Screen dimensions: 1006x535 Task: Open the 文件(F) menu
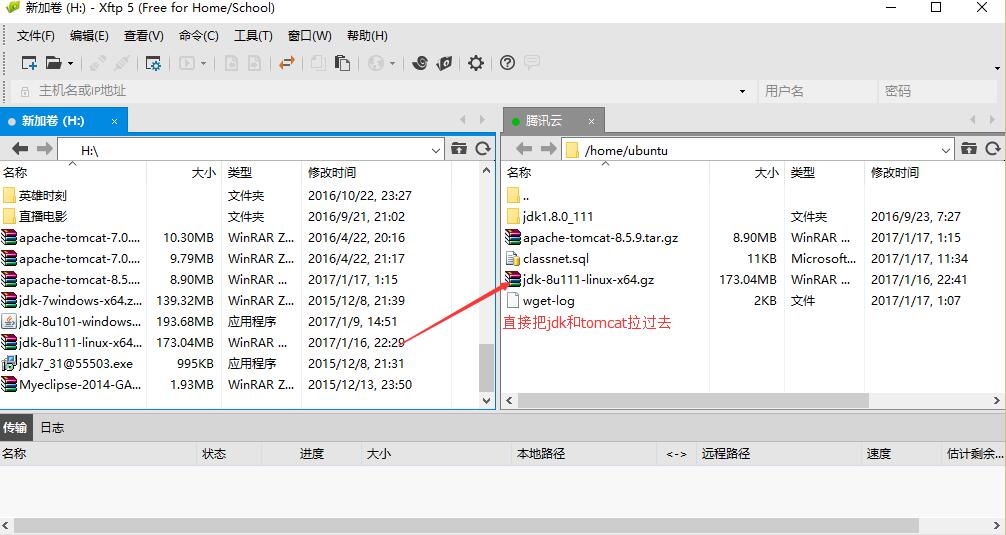coord(35,36)
